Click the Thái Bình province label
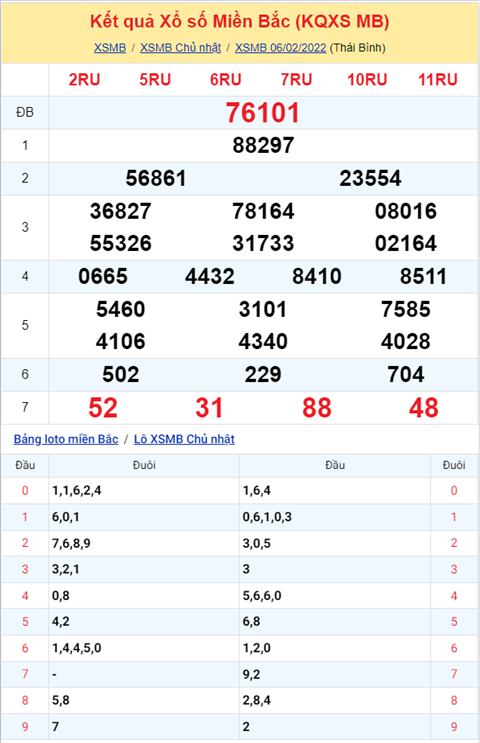480x743 pixels. (x=358, y=48)
